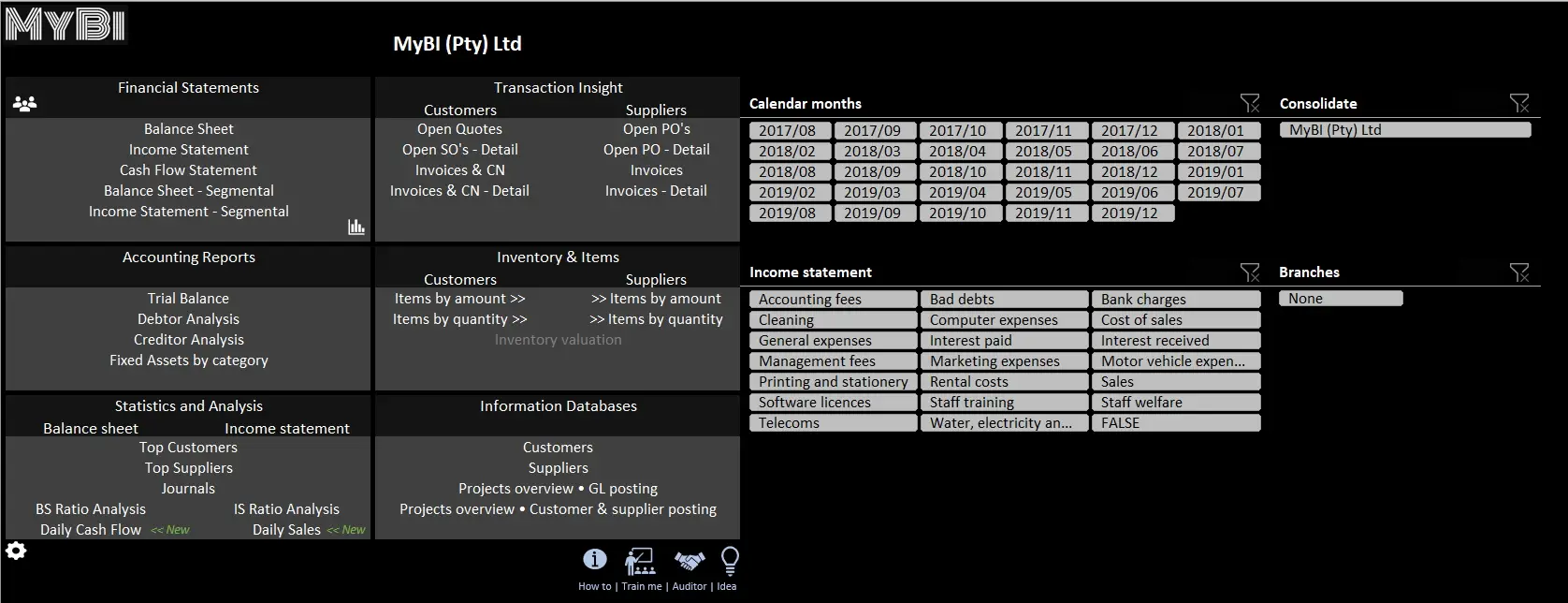Clear the Branches filter
1568x603 pixels.
(x=1519, y=272)
